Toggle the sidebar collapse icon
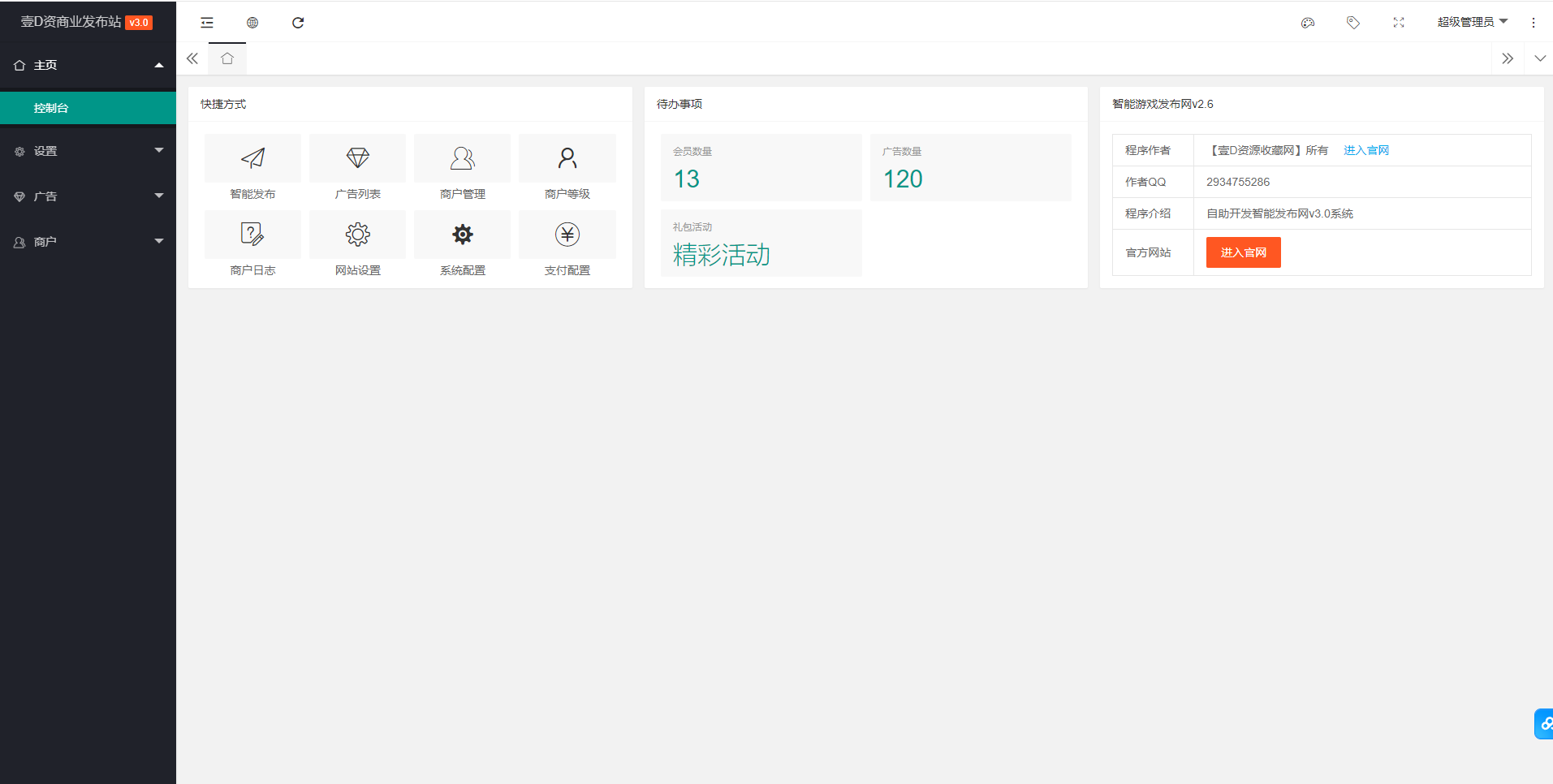 (x=207, y=23)
